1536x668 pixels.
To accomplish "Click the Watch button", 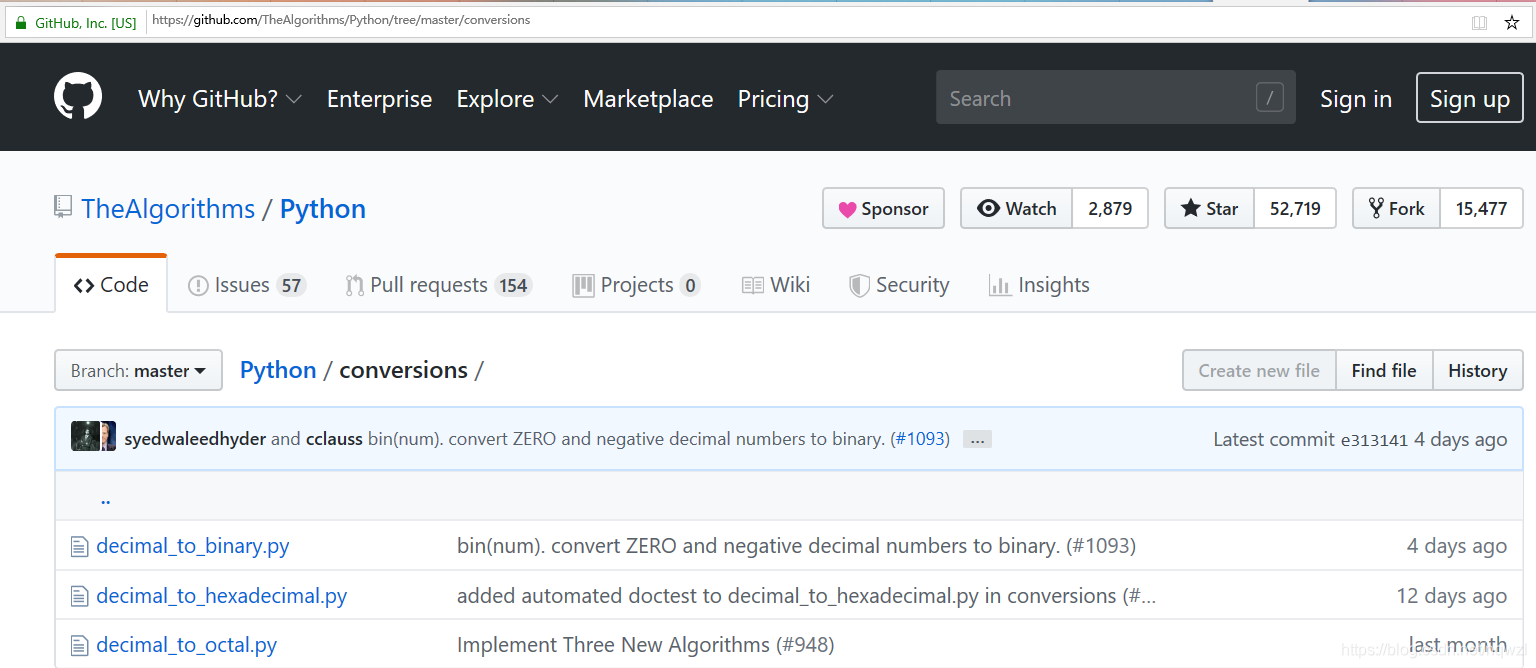I will [x=1017, y=208].
